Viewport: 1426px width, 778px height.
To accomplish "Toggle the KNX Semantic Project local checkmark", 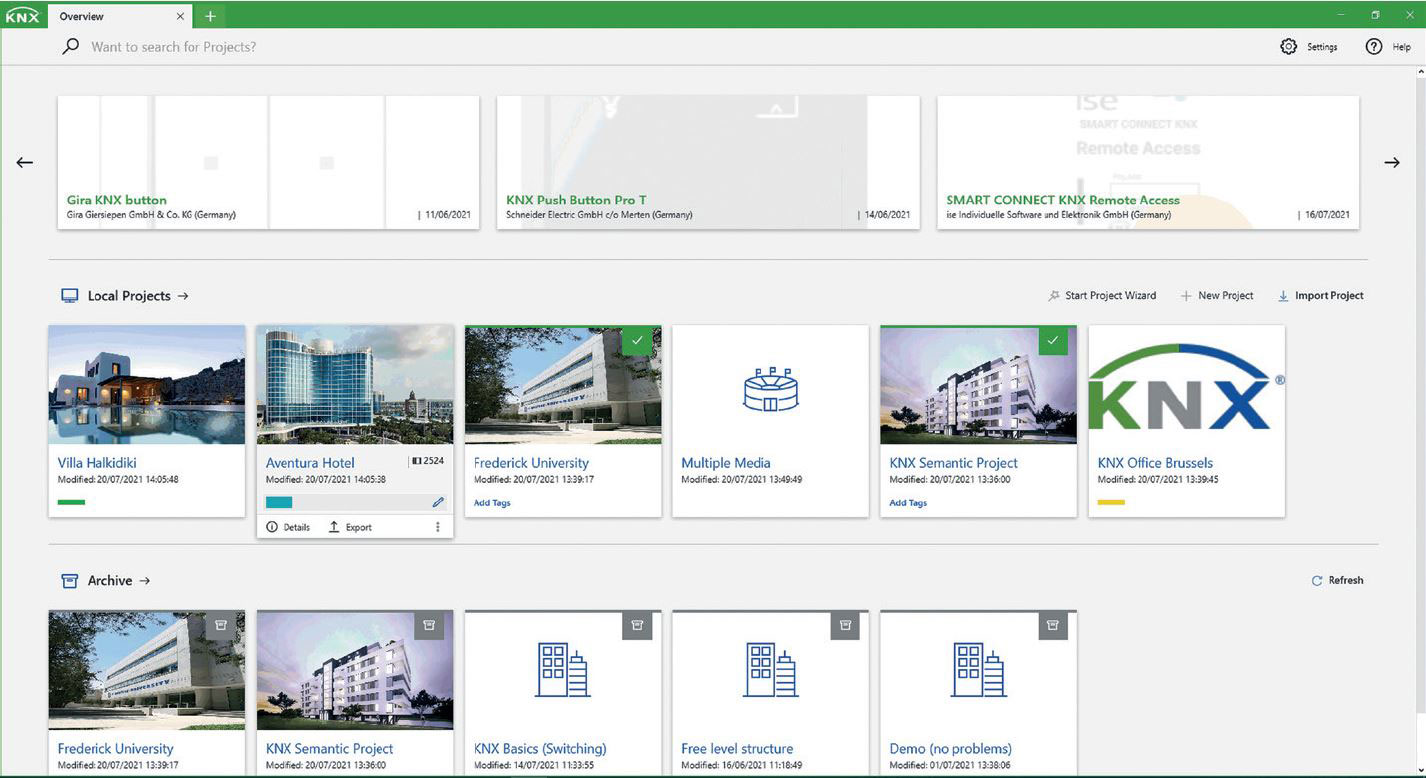I will coord(1052,340).
